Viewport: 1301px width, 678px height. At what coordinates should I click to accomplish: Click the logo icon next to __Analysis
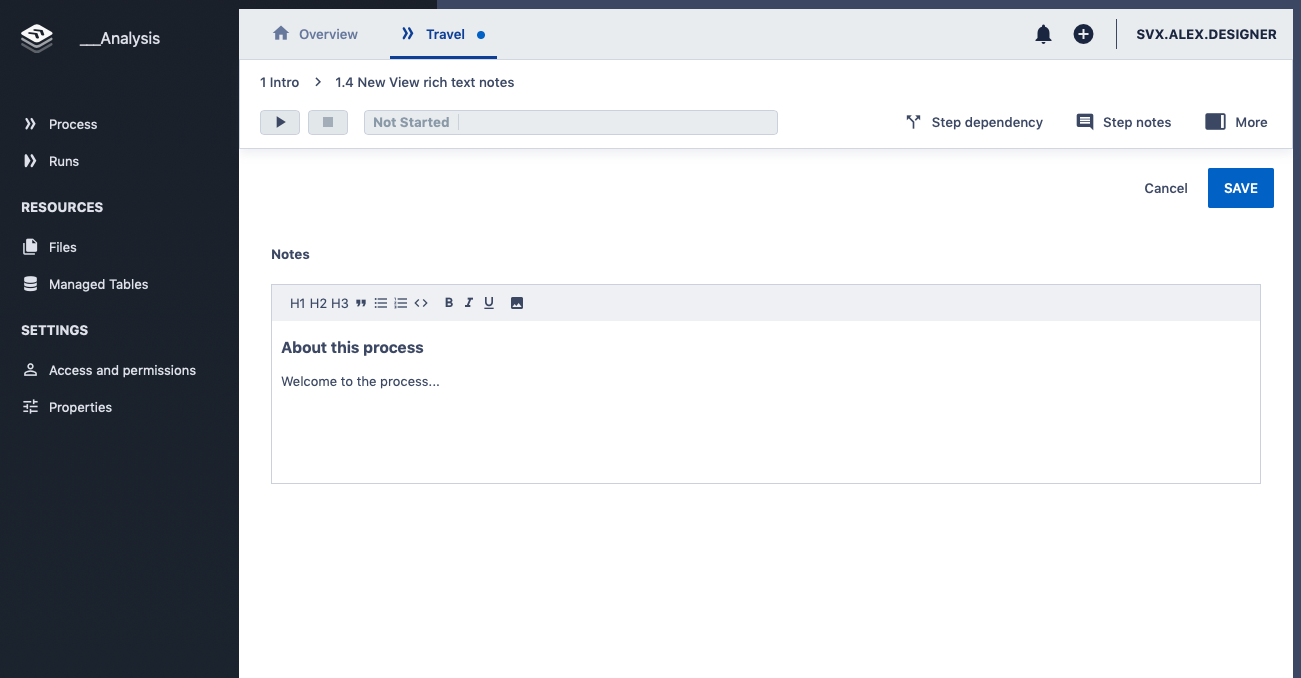coord(37,39)
